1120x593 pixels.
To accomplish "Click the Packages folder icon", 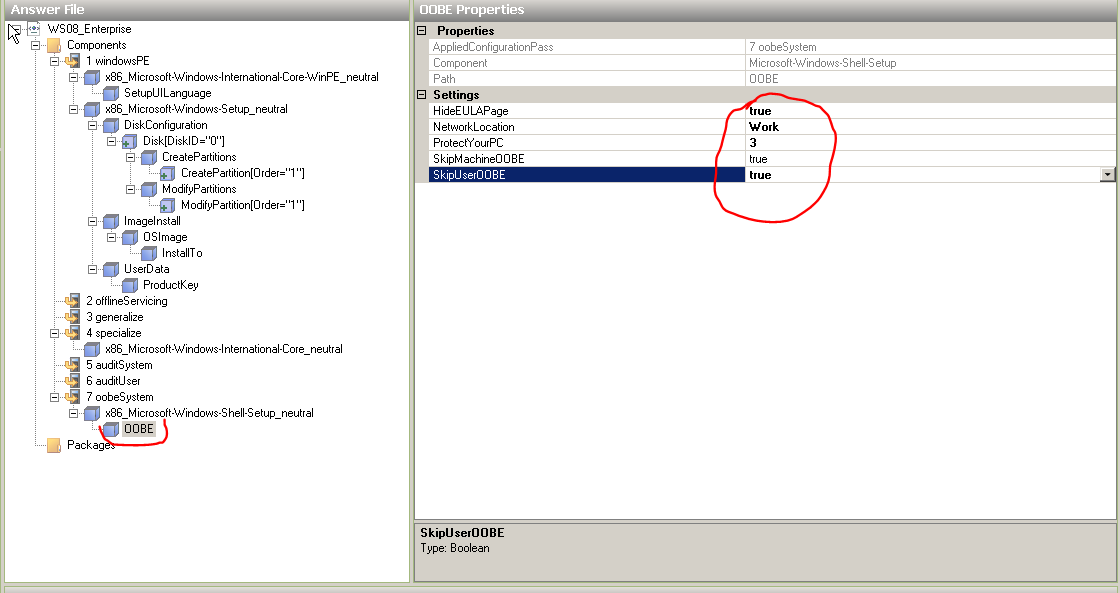I will (x=54, y=445).
